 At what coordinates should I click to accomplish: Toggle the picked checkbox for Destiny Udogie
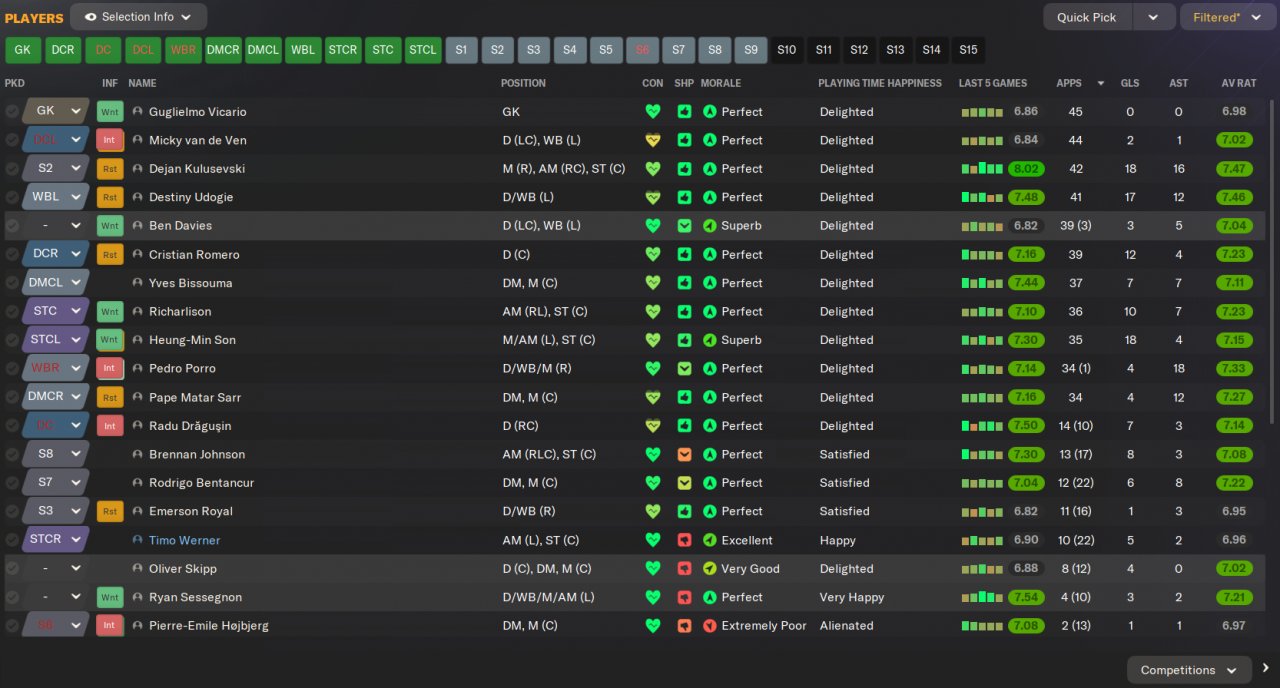point(12,198)
